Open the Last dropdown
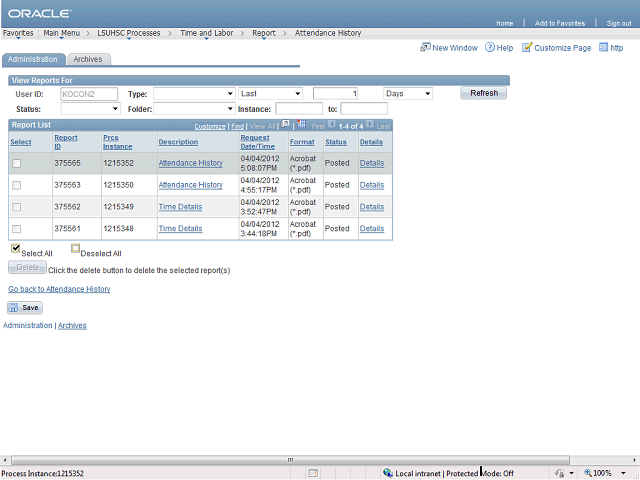640x480 pixels. 270,94
